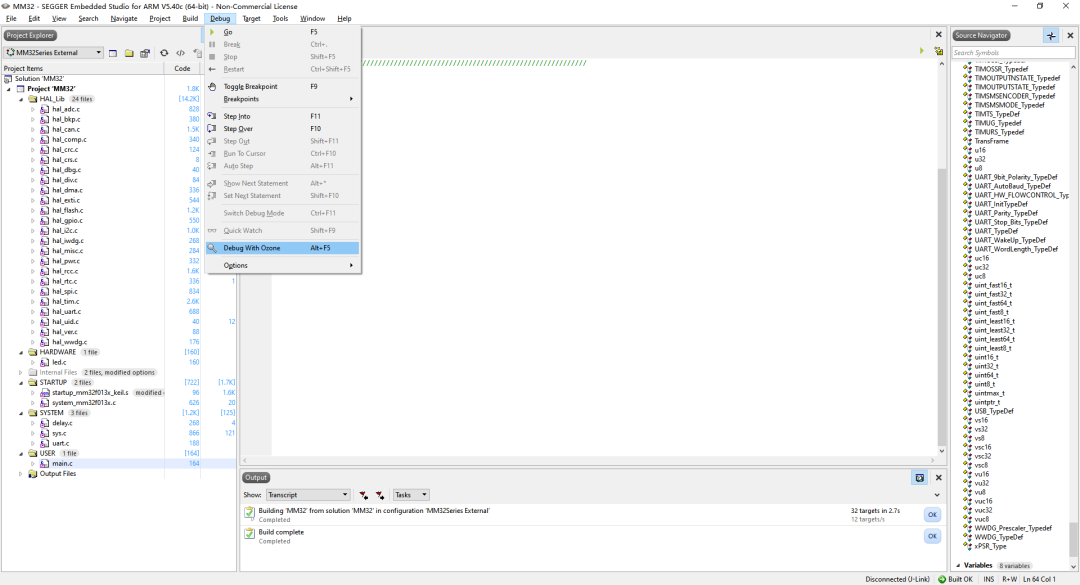Viewport: 1080px width, 585px height.
Task: Open the Build menu
Action: tap(190, 19)
